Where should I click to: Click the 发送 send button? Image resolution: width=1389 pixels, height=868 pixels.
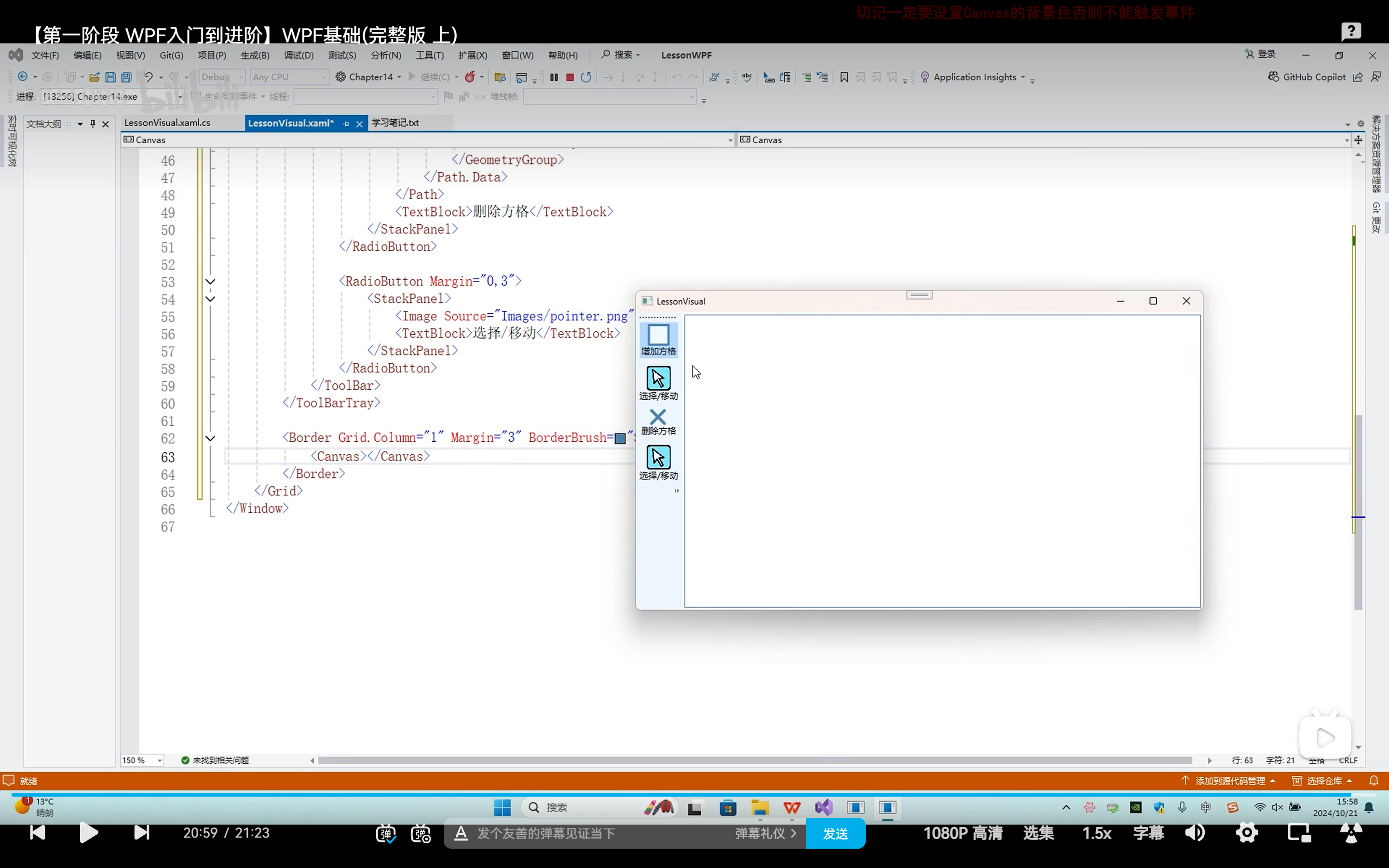click(835, 833)
